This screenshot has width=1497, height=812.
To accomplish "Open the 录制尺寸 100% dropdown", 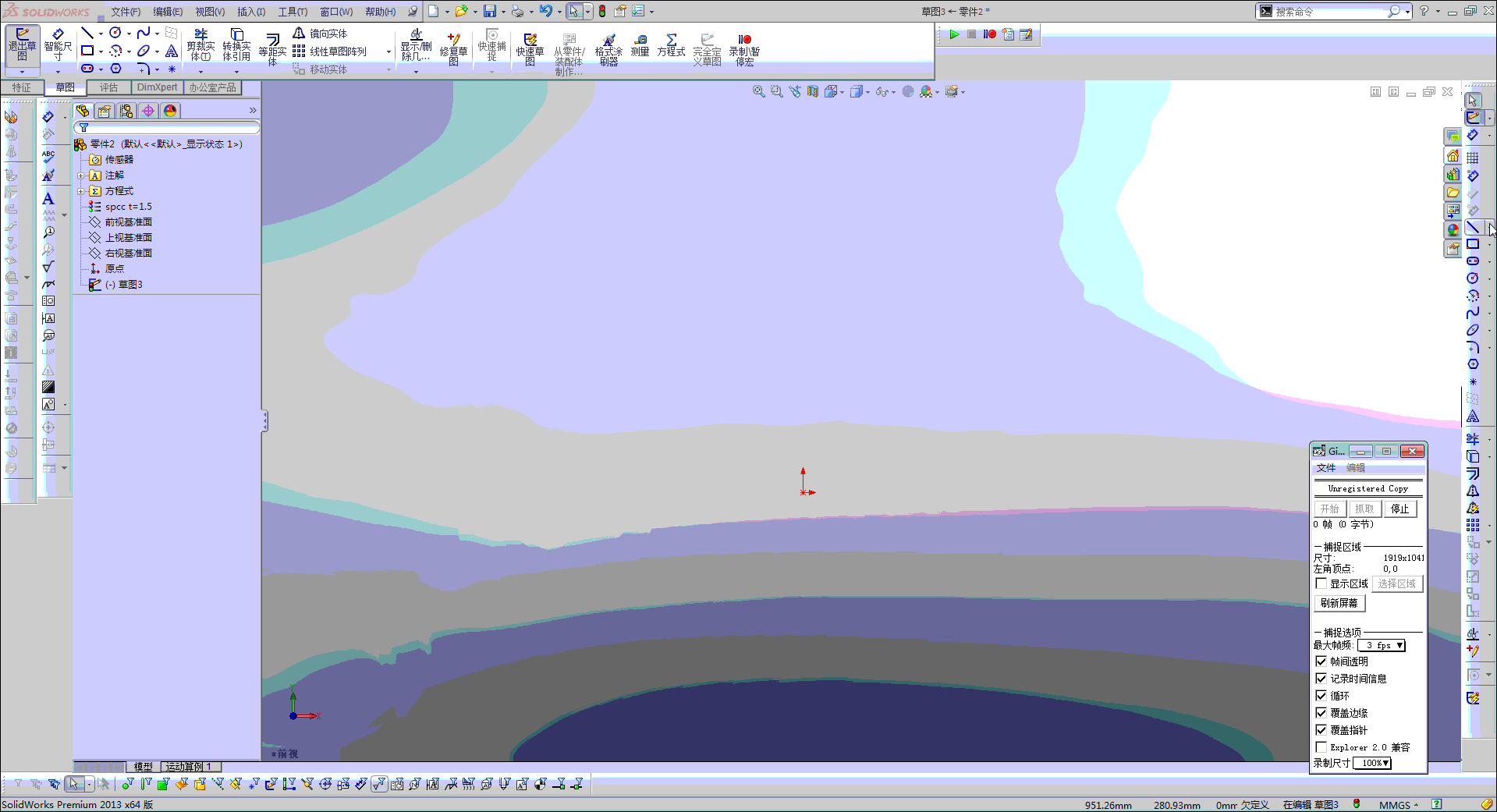I will click(1372, 763).
